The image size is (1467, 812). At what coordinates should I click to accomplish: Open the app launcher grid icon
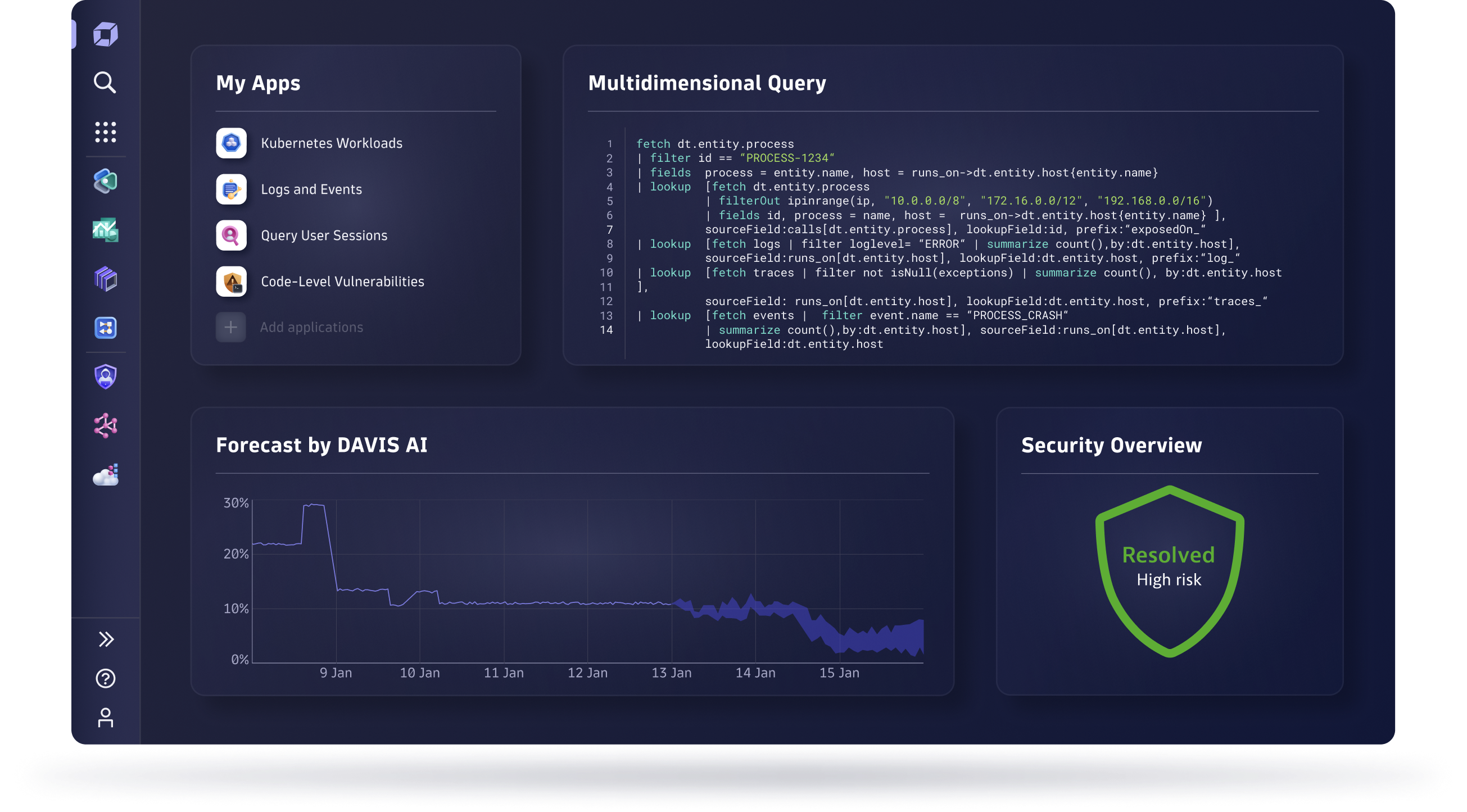[105, 132]
